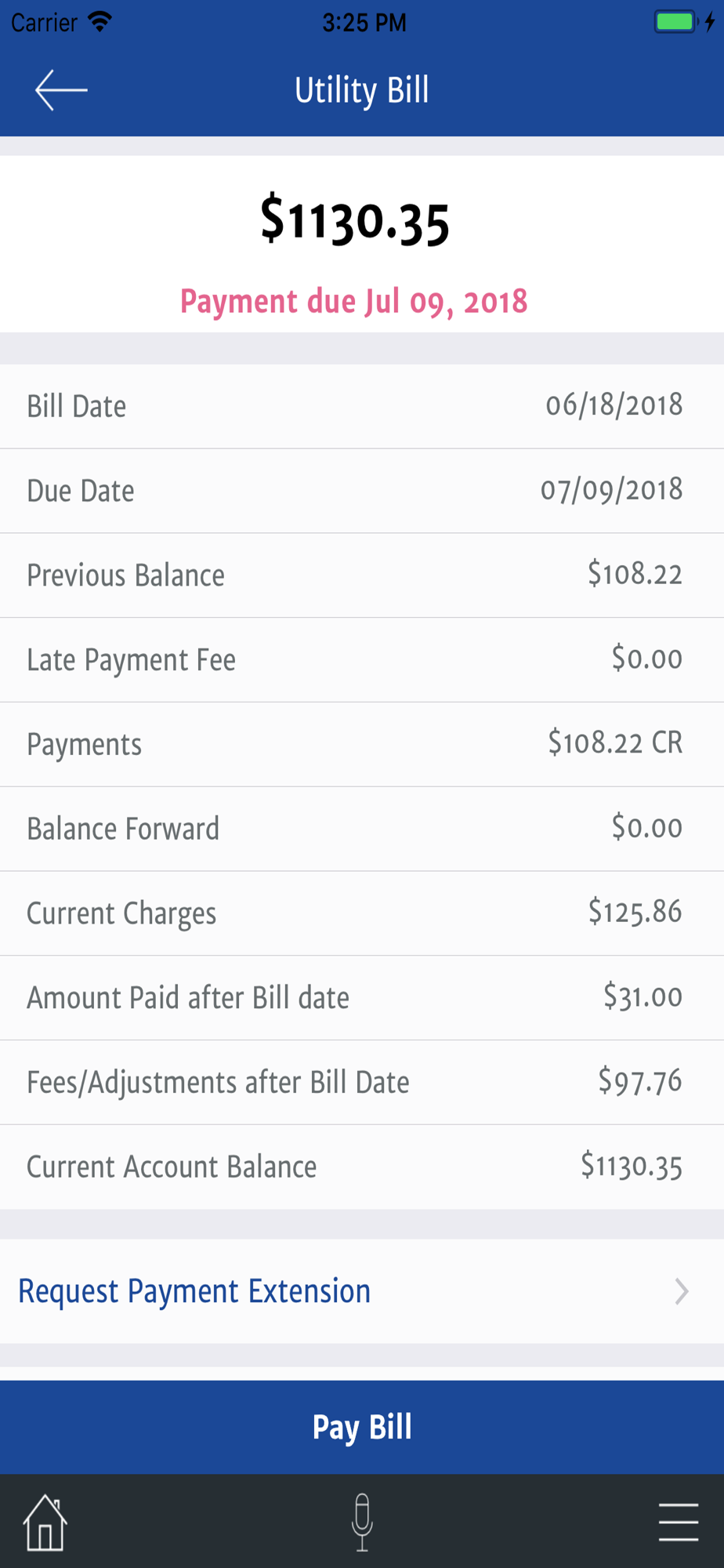The width and height of the screenshot is (724, 1568).
Task: Tap the Utility Bill header title
Action: coord(362,90)
